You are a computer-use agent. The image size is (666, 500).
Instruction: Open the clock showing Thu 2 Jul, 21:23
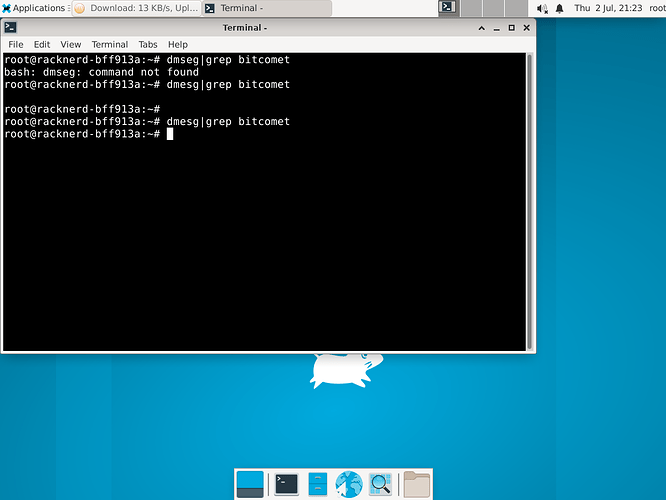pyautogui.click(x=608, y=8)
